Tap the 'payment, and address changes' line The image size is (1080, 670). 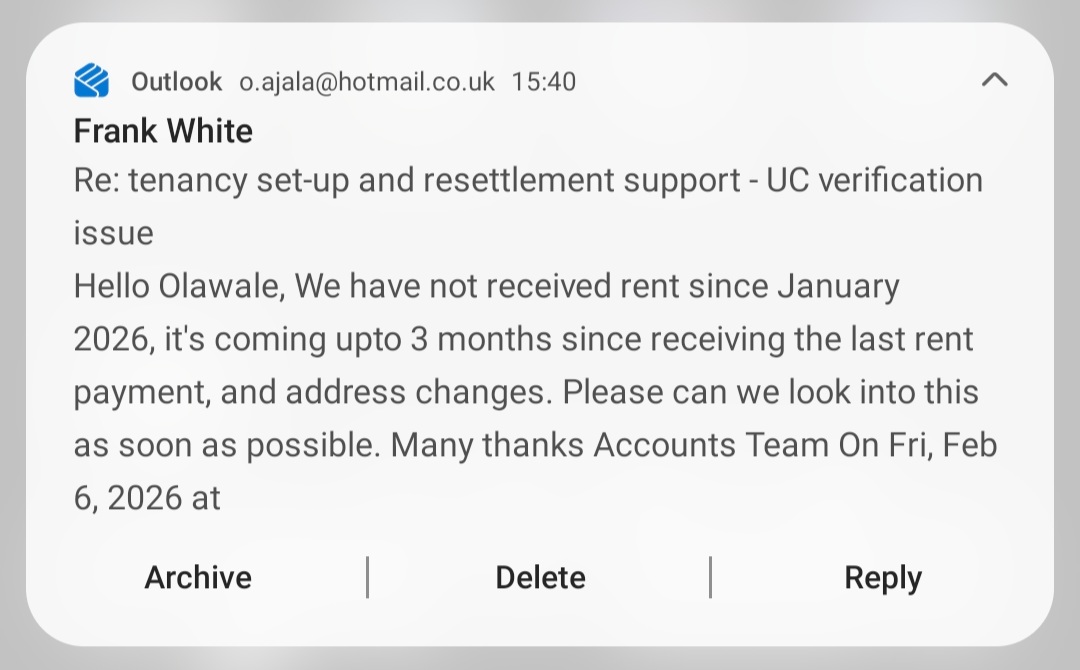312,392
